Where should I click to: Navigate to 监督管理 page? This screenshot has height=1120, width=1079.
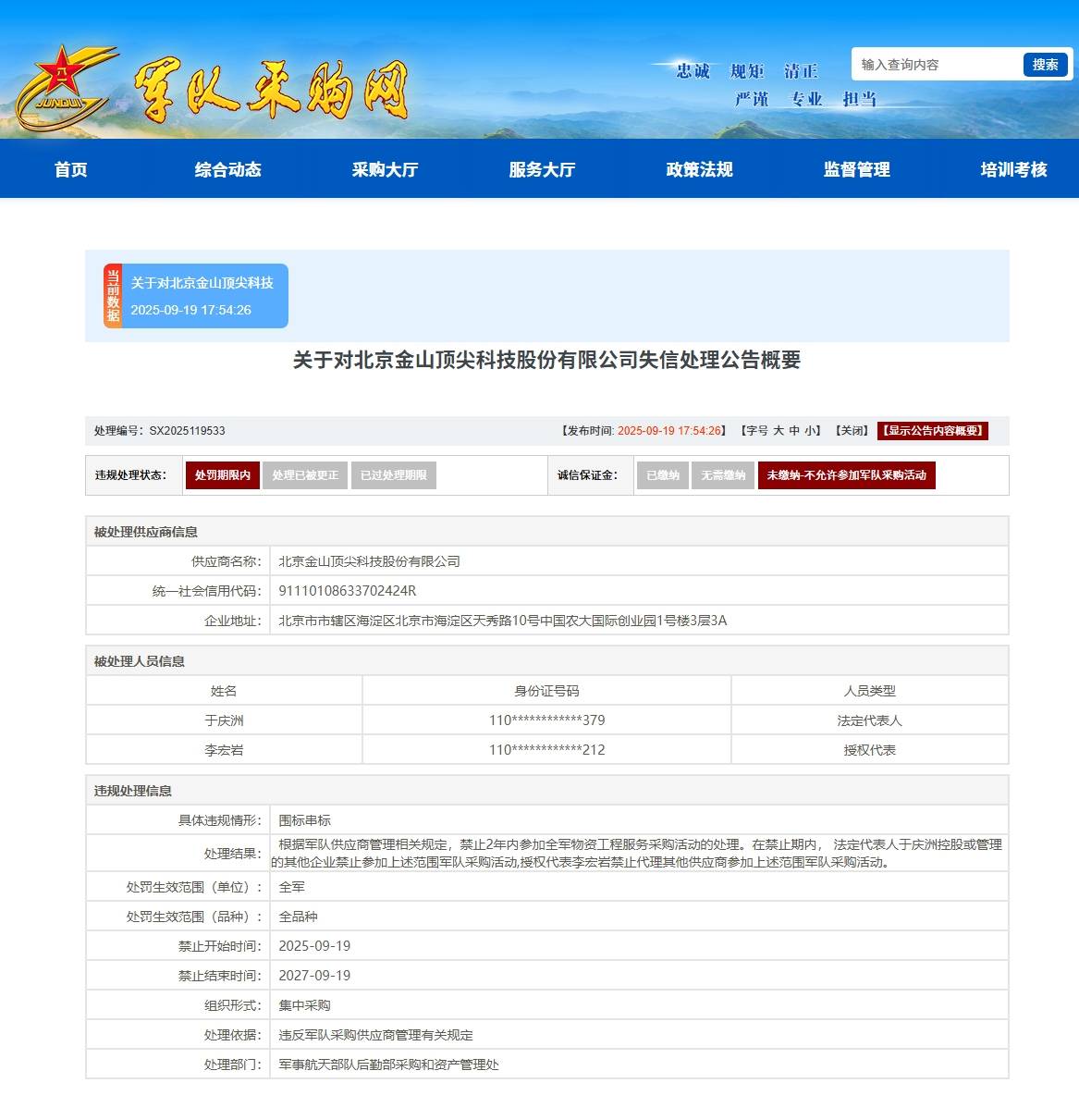pyautogui.click(x=857, y=169)
